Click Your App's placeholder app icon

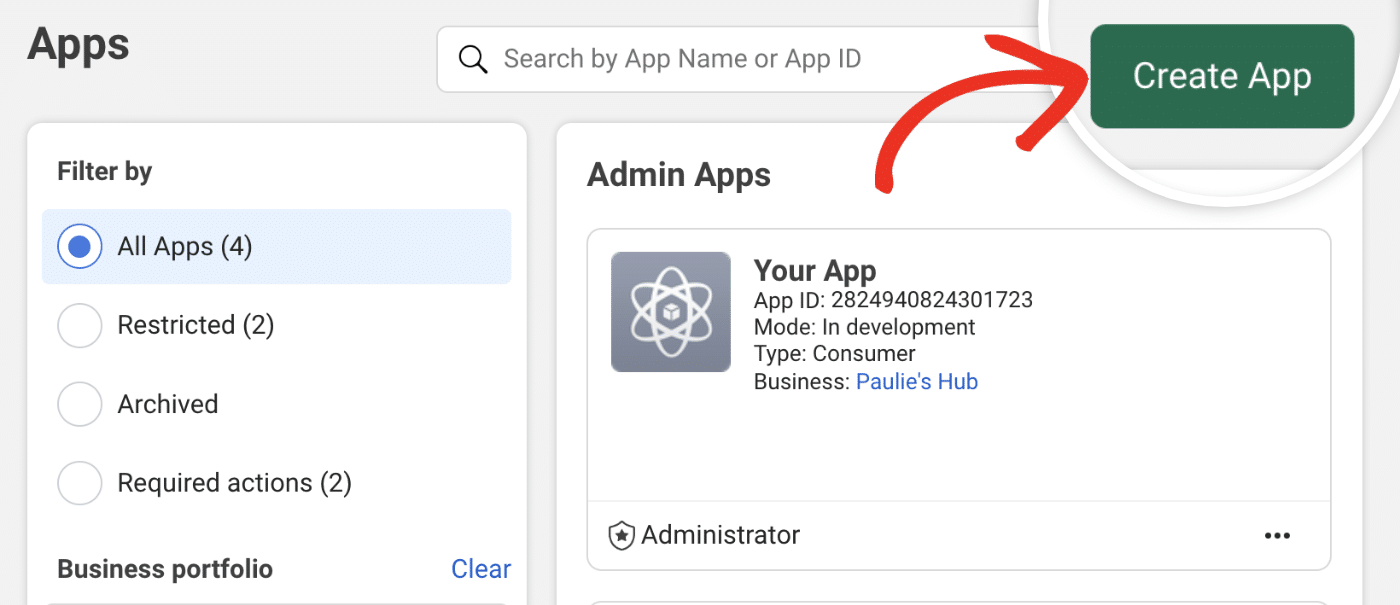(x=670, y=311)
